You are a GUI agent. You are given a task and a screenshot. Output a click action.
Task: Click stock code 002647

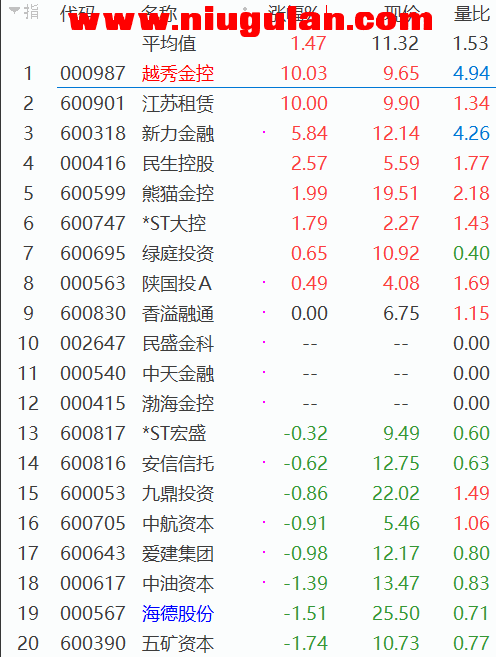pos(93,344)
